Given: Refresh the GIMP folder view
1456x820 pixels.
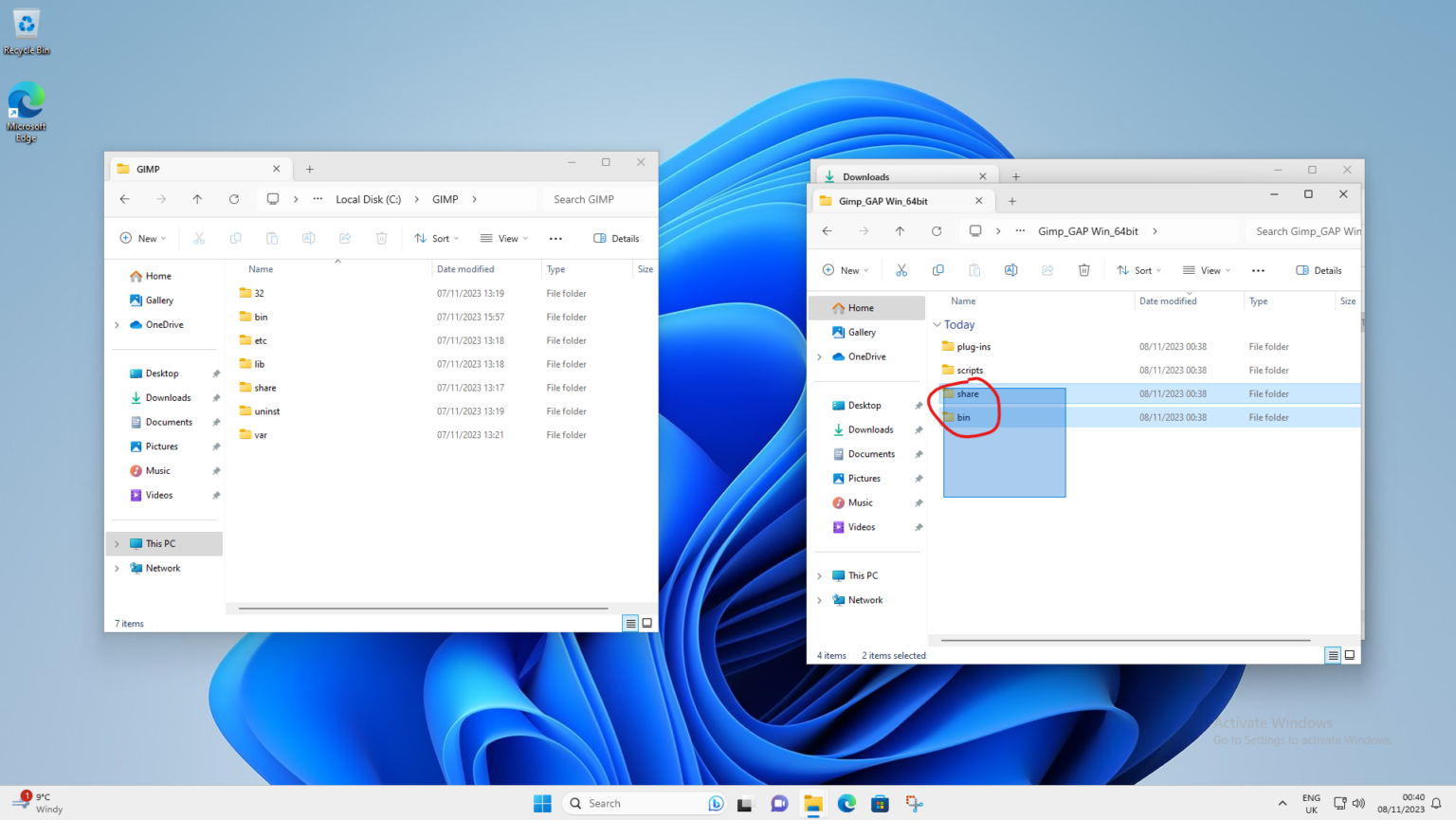Looking at the screenshot, I should pyautogui.click(x=234, y=199).
